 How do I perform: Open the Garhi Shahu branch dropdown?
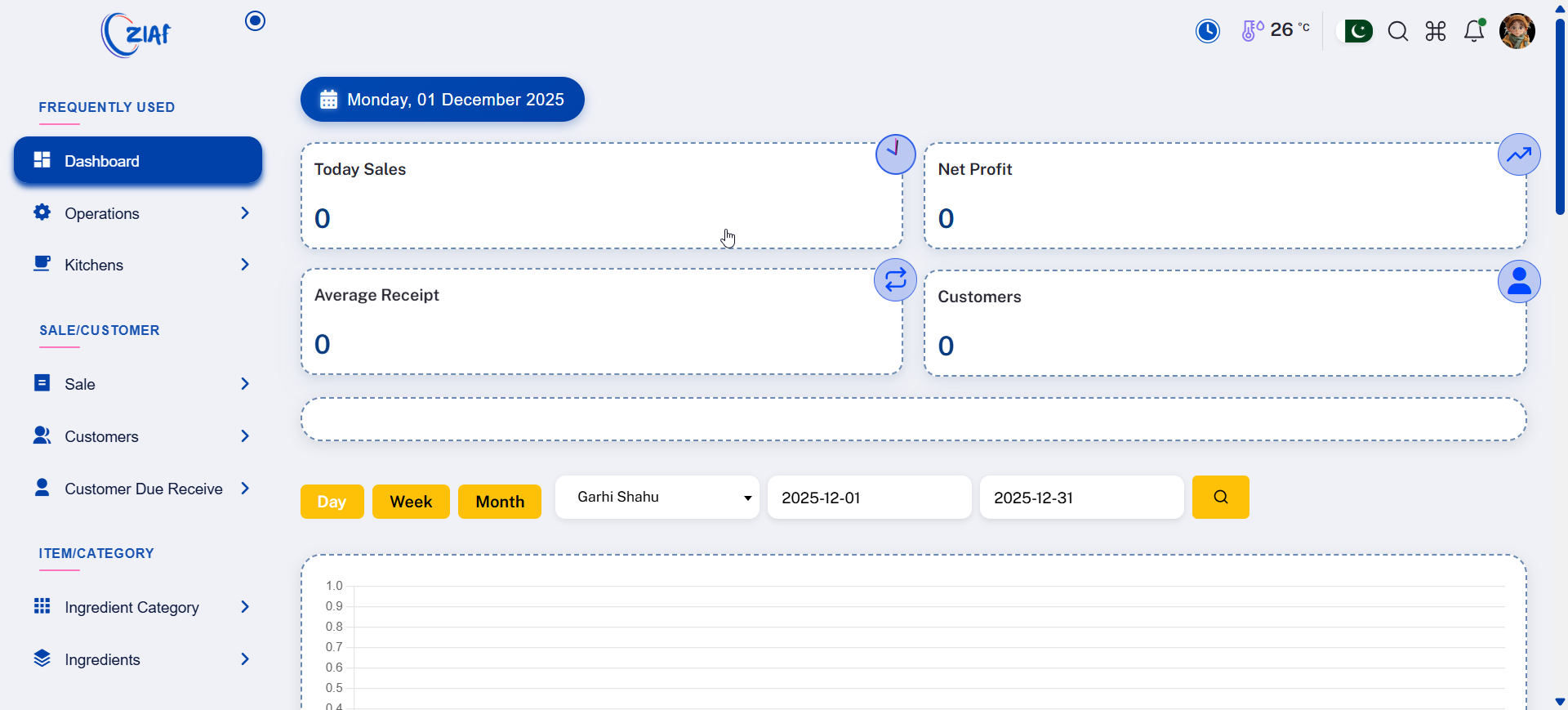point(657,498)
